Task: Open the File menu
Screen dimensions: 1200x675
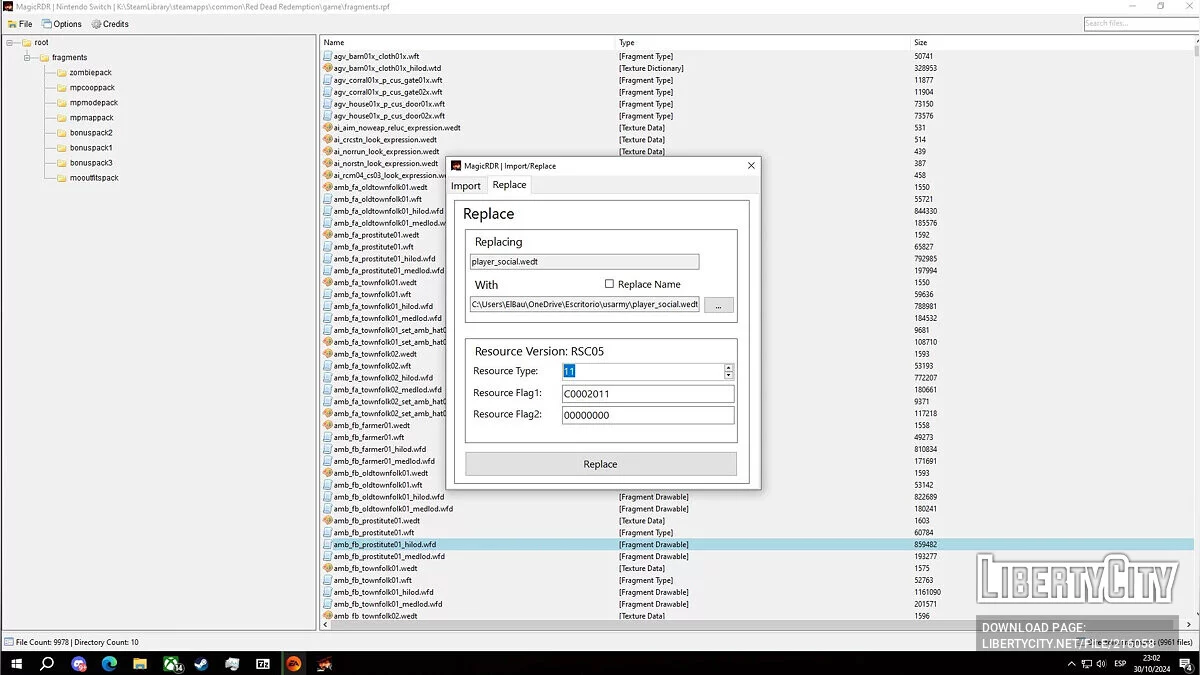Action: 19,24
